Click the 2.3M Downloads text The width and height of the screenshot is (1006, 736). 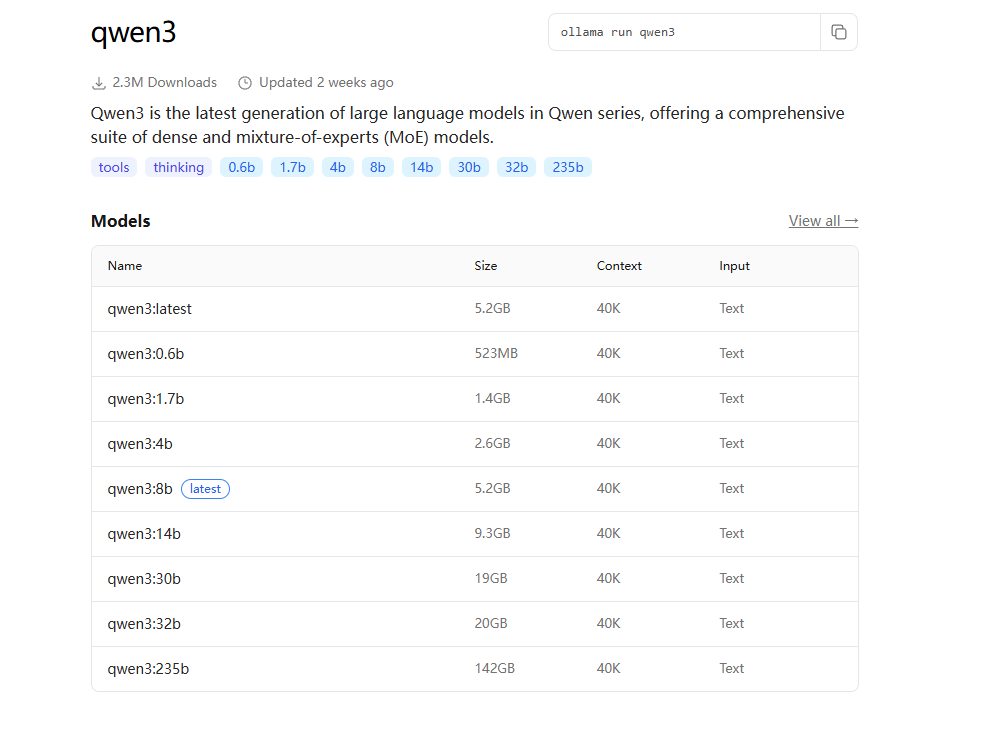(x=164, y=83)
